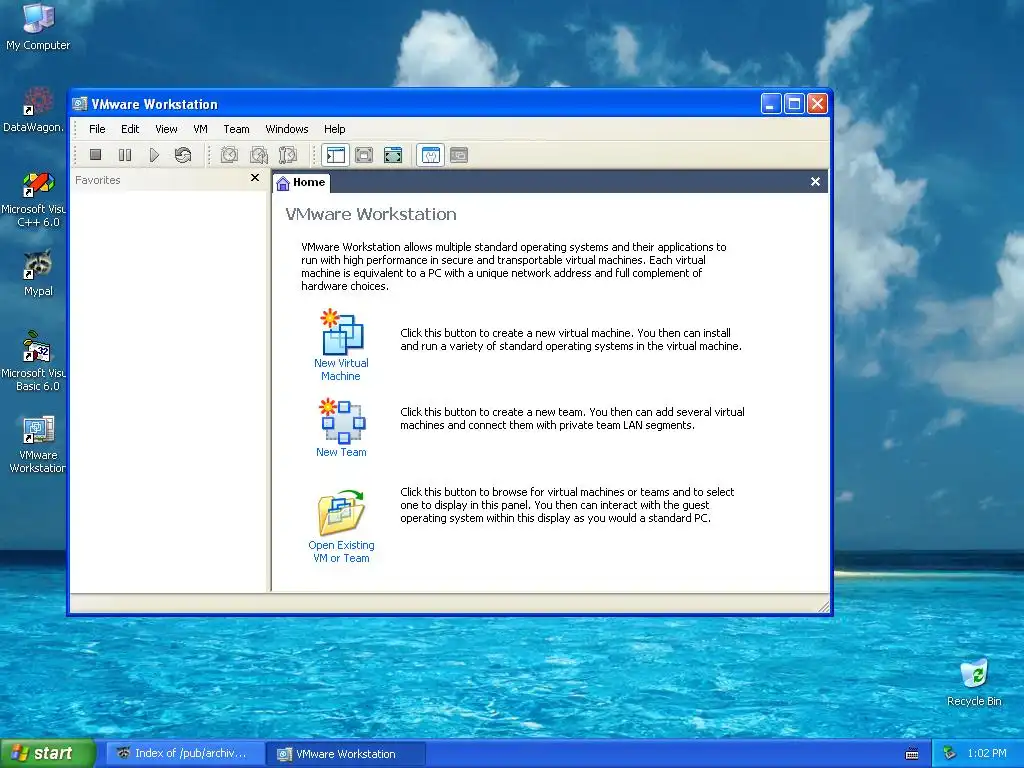Click the Console view toolbar icon
The width and height of the screenshot is (1024, 768).
(459, 155)
